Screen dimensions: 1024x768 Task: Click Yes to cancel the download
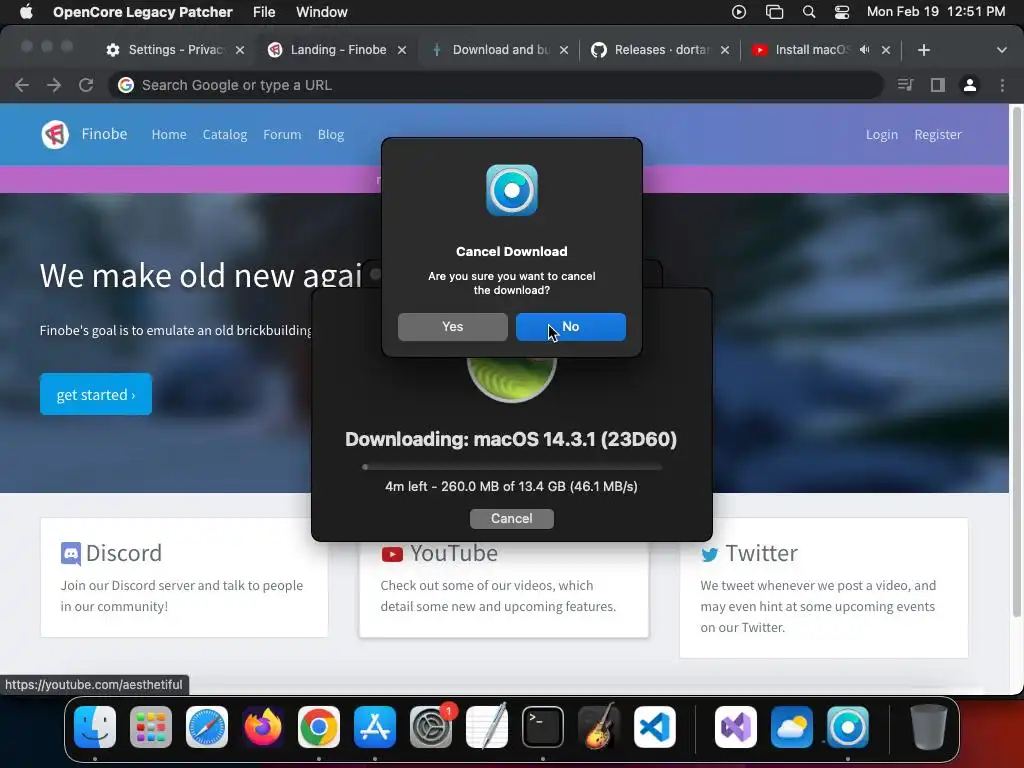pos(453,327)
